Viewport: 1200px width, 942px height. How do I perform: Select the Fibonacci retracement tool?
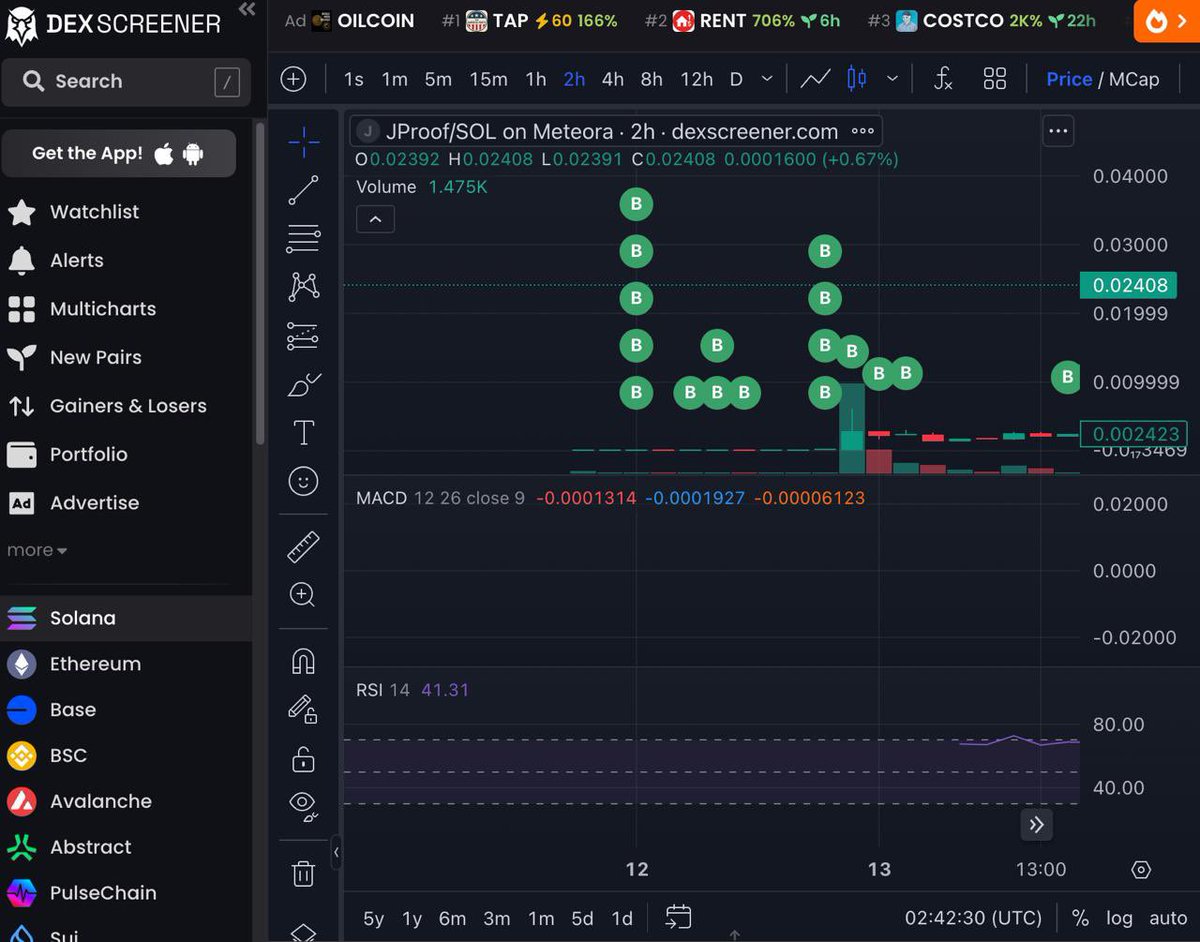click(303, 238)
